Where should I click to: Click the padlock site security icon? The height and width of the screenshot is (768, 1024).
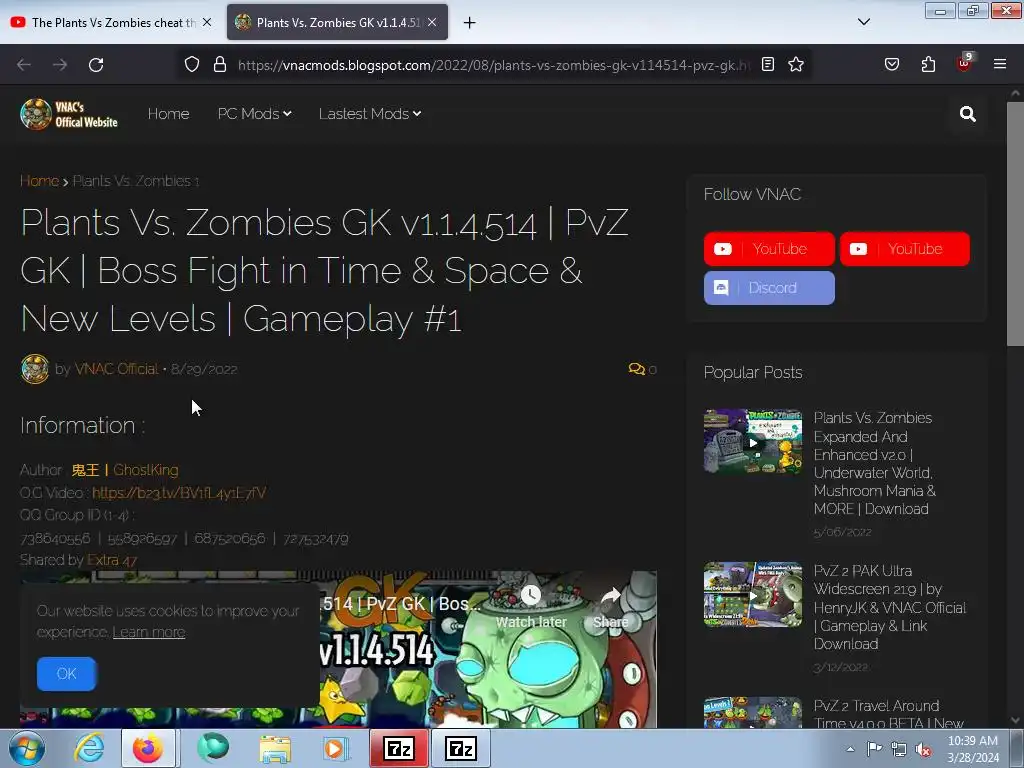click(220, 65)
